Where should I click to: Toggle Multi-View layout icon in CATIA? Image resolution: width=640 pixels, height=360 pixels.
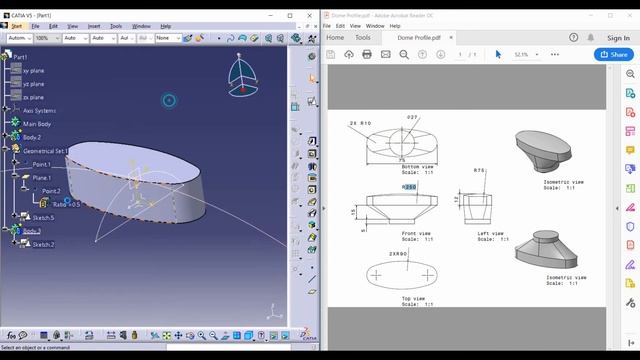coord(237,336)
